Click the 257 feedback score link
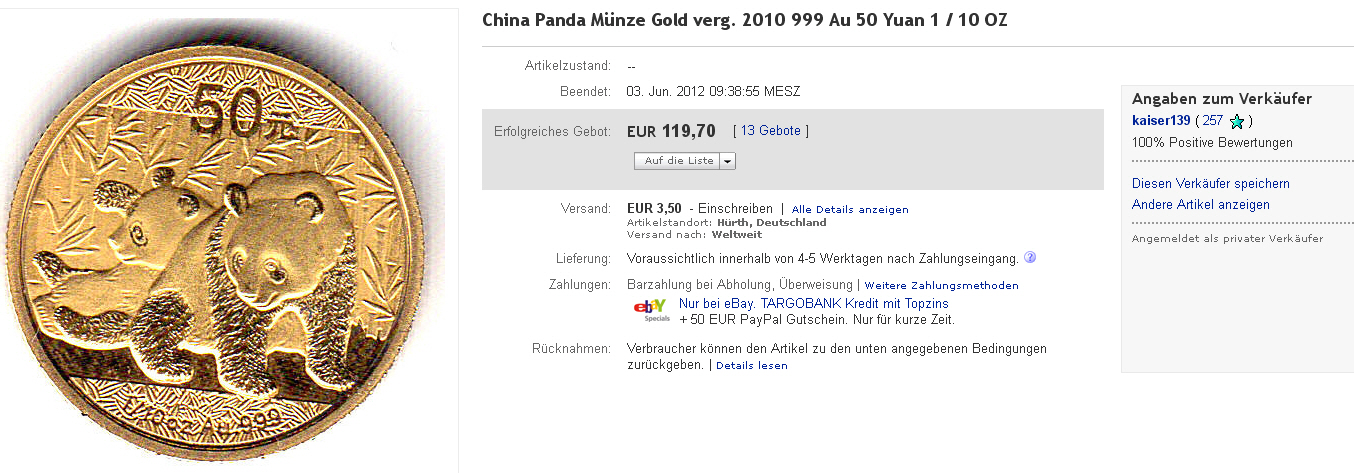The height and width of the screenshot is (473, 1354). pos(1212,121)
